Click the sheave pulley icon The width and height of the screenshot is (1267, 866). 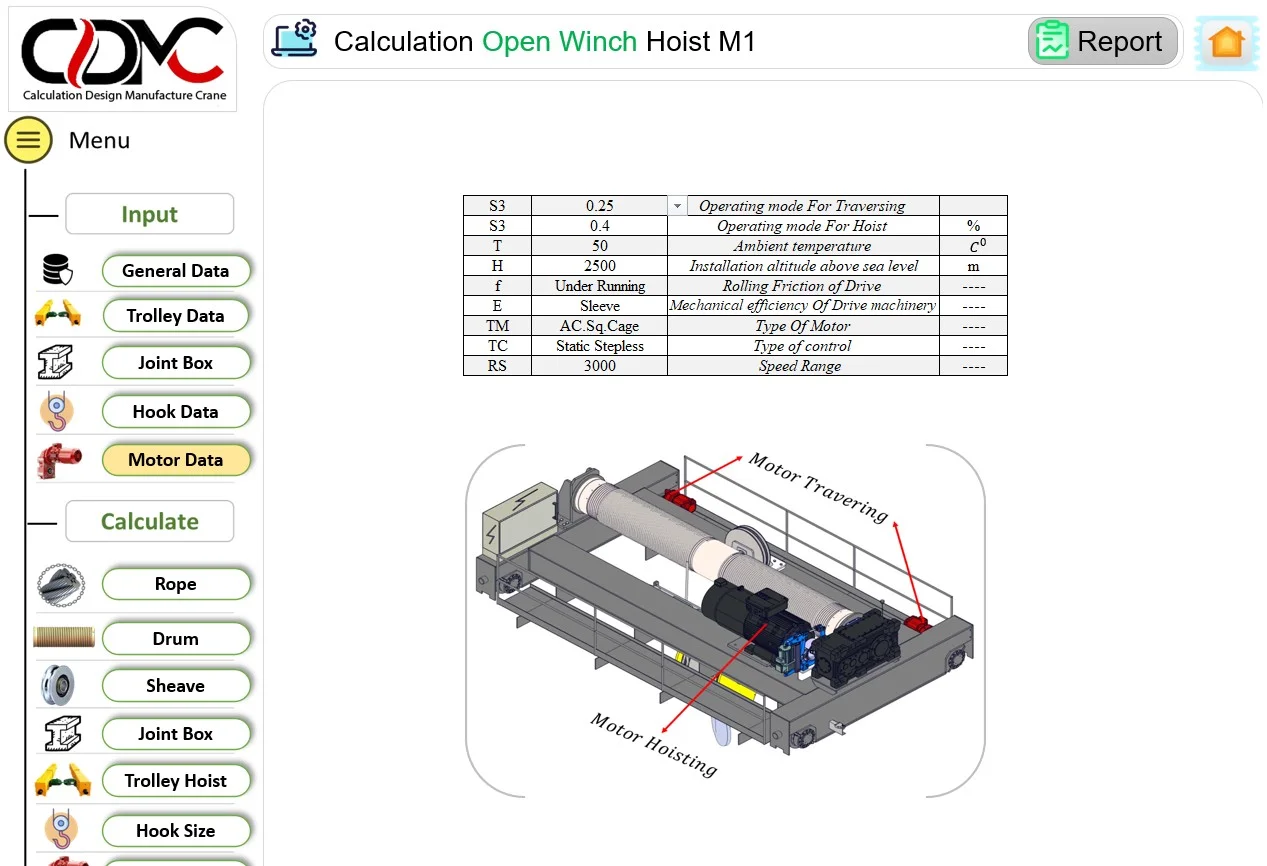click(58, 686)
